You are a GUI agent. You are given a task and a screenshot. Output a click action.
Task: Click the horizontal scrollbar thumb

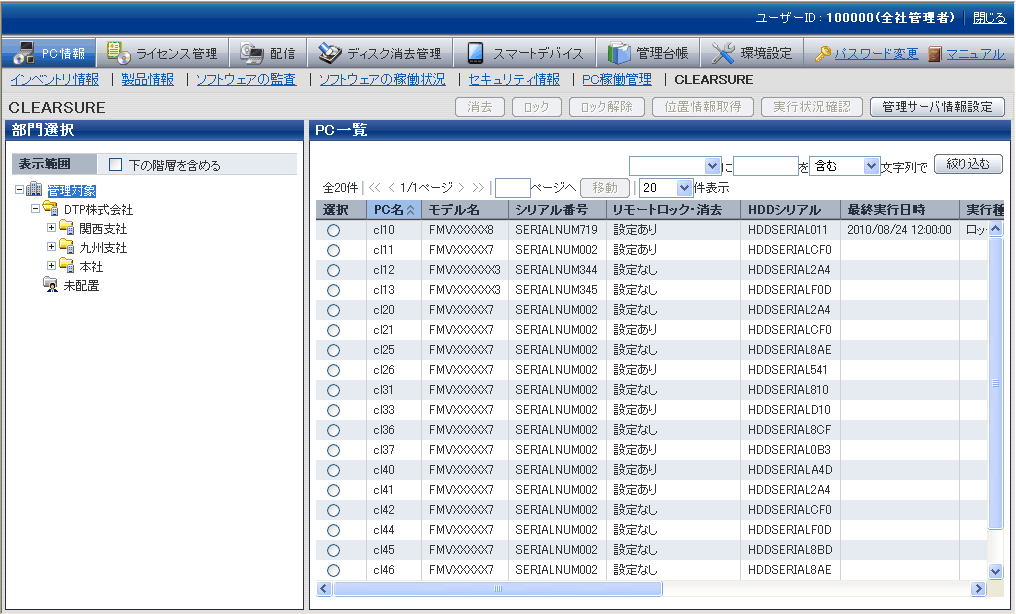[x=497, y=589]
